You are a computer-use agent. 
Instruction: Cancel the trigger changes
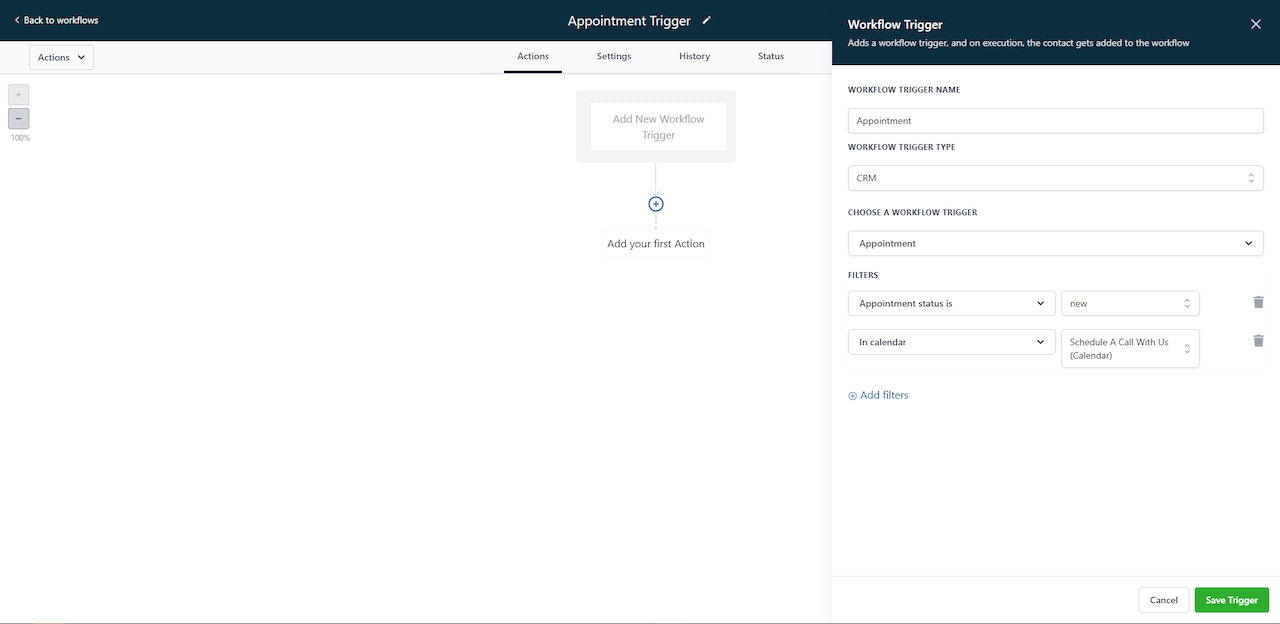pos(1164,600)
